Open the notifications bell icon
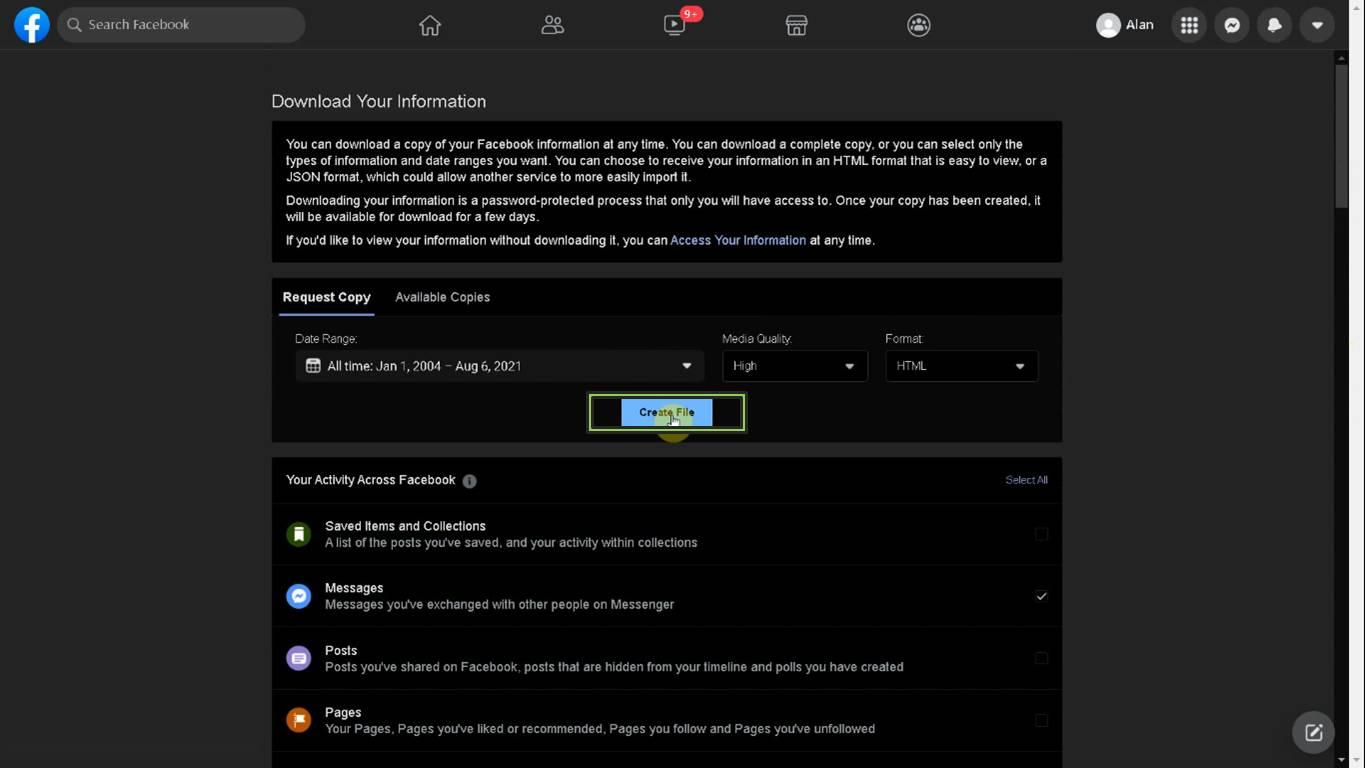1365x768 pixels. (1275, 25)
